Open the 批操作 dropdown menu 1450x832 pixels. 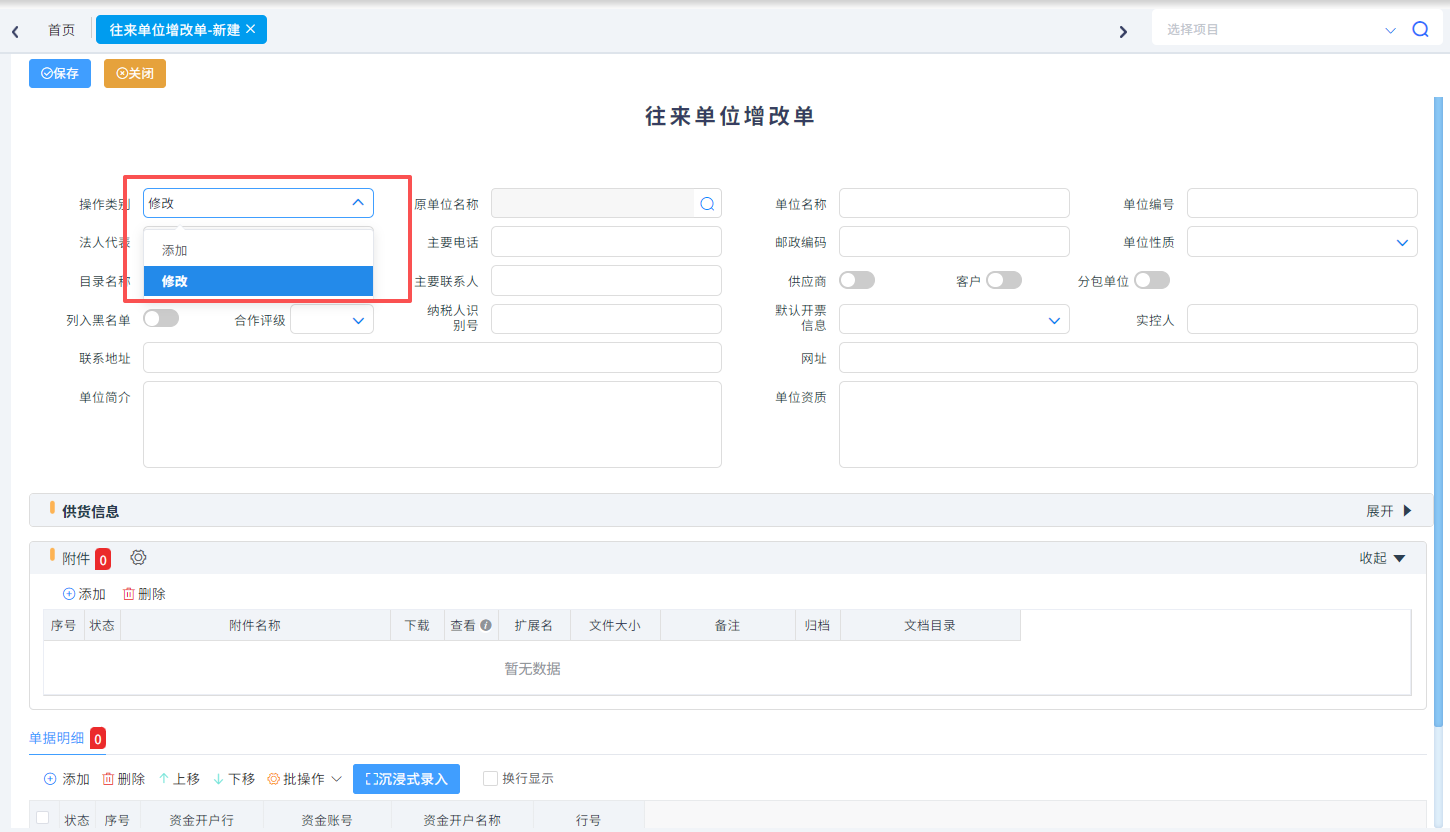pos(305,779)
